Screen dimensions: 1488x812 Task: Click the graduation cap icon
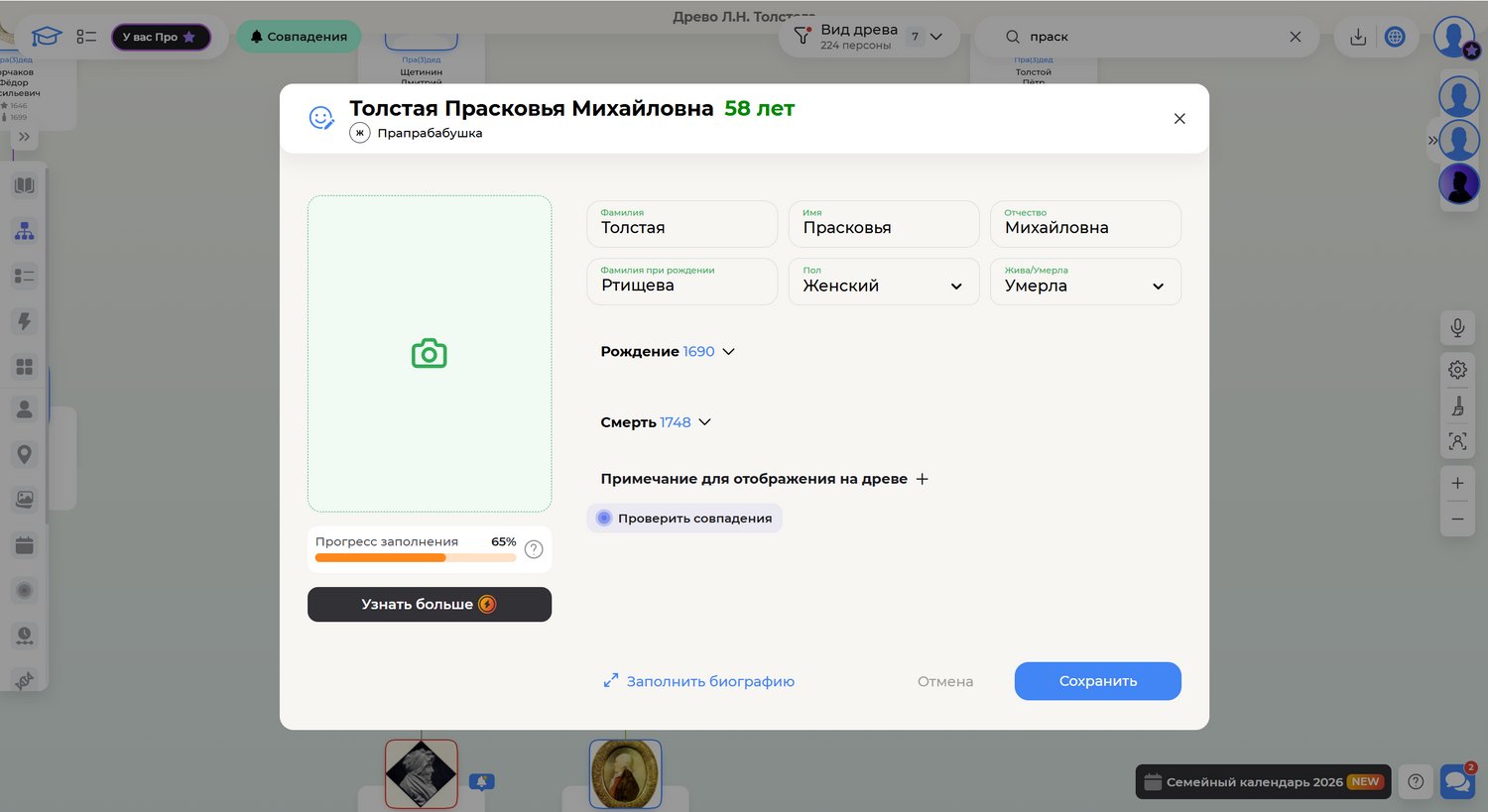click(46, 37)
